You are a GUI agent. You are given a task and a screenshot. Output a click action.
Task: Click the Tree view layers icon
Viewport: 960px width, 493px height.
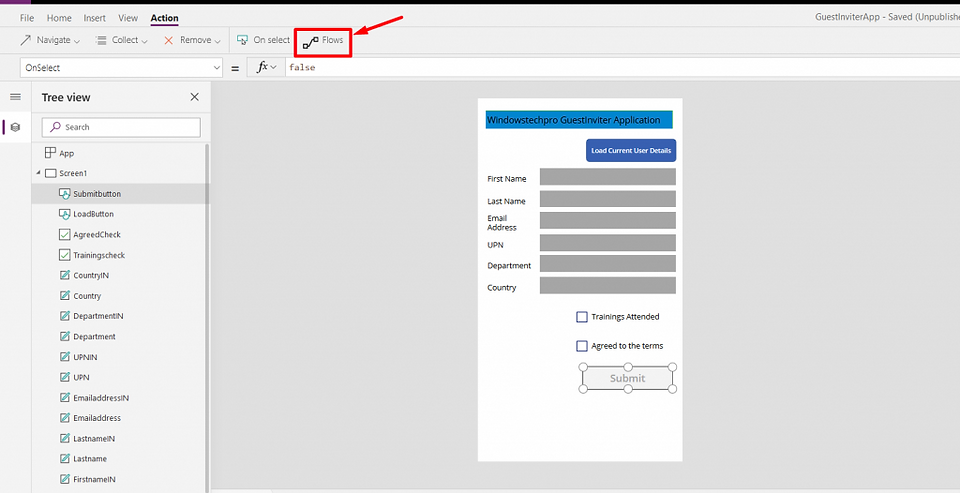15,127
